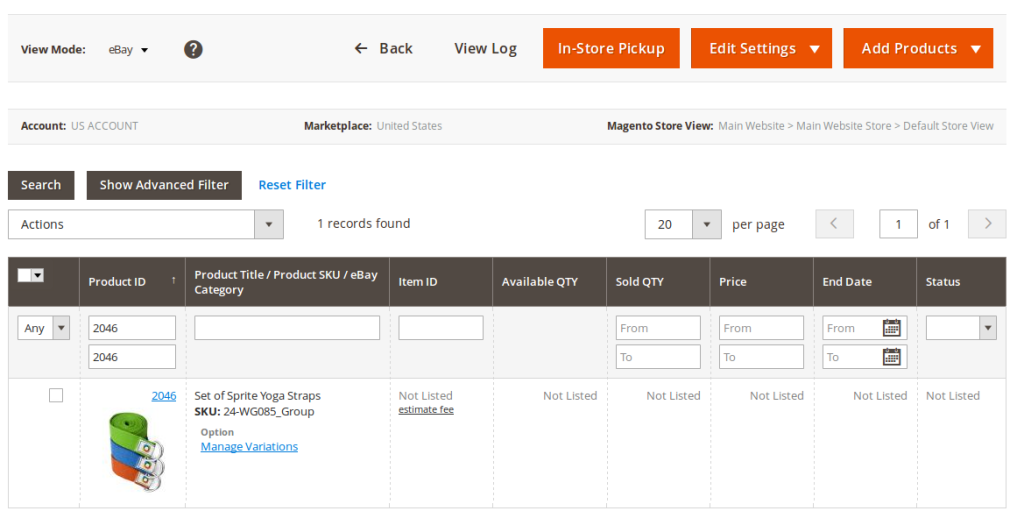The height and width of the screenshot is (511, 1024).
Task: Click the help question mark icon
Action: (193, 49)
